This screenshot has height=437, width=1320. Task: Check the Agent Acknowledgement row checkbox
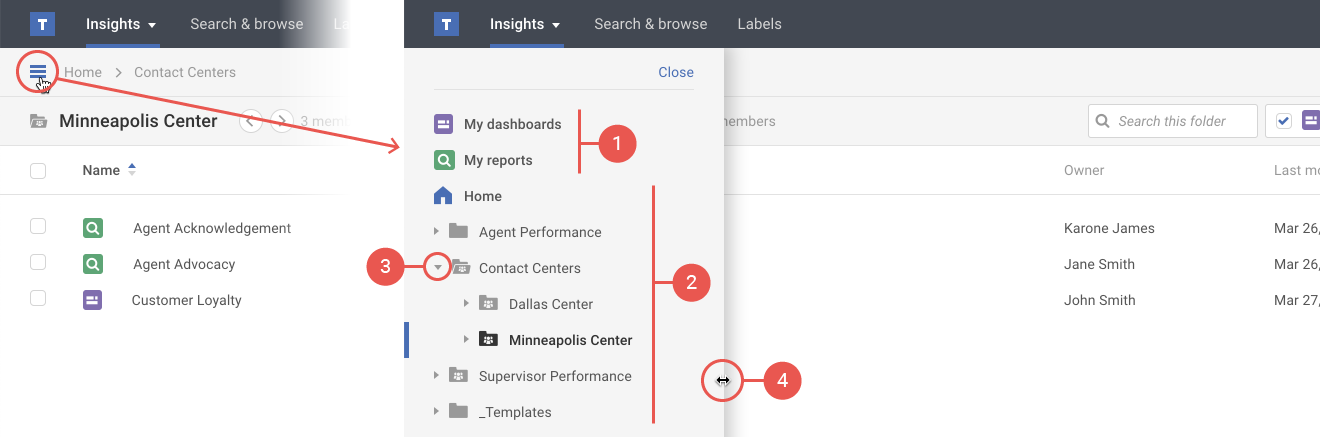point(38,227)
